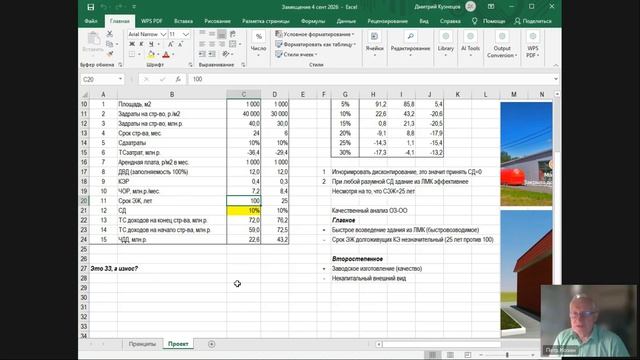Align cell text to the left
Screen dimensions: 640x360
202,44
